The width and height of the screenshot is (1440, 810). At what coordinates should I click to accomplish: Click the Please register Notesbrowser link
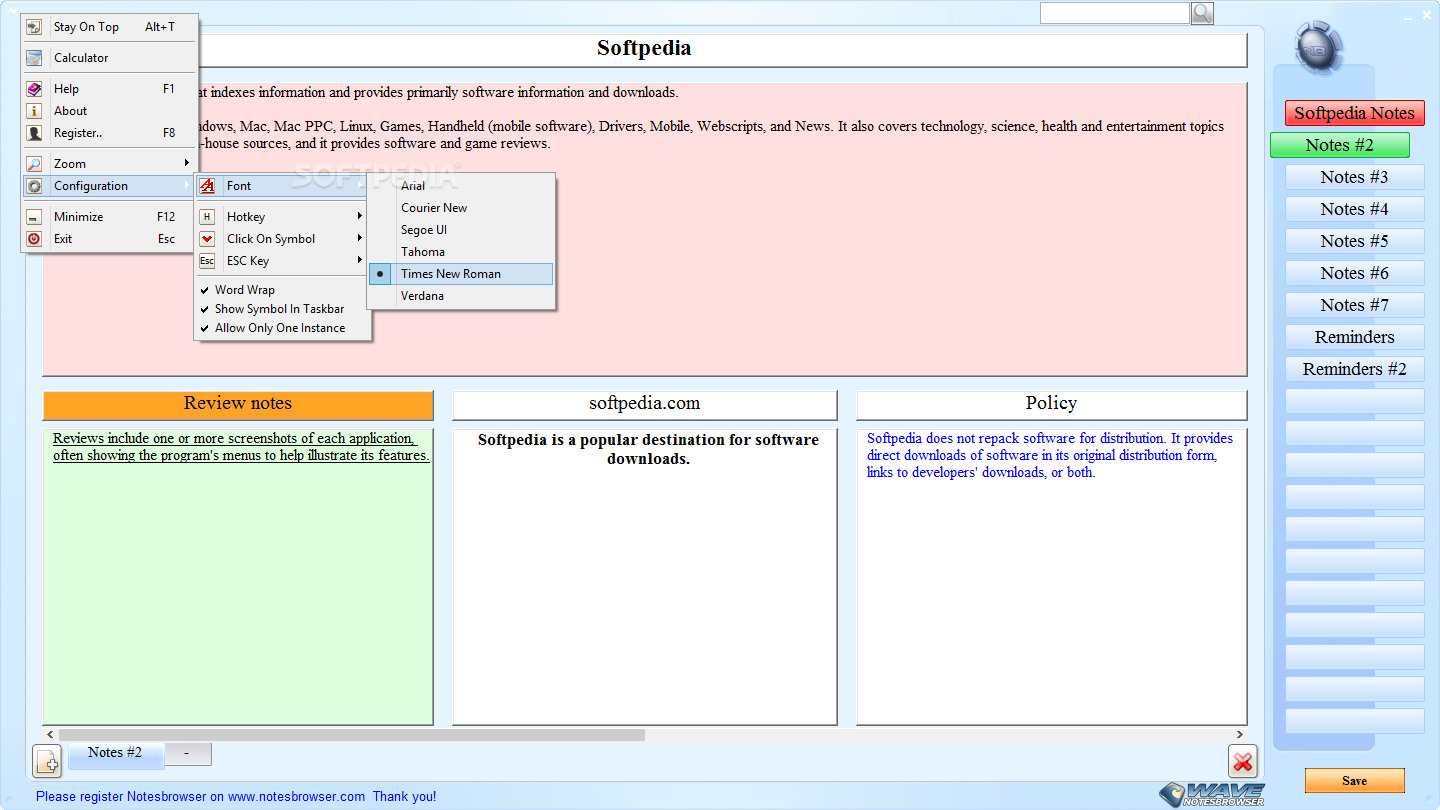click(236, 797)
